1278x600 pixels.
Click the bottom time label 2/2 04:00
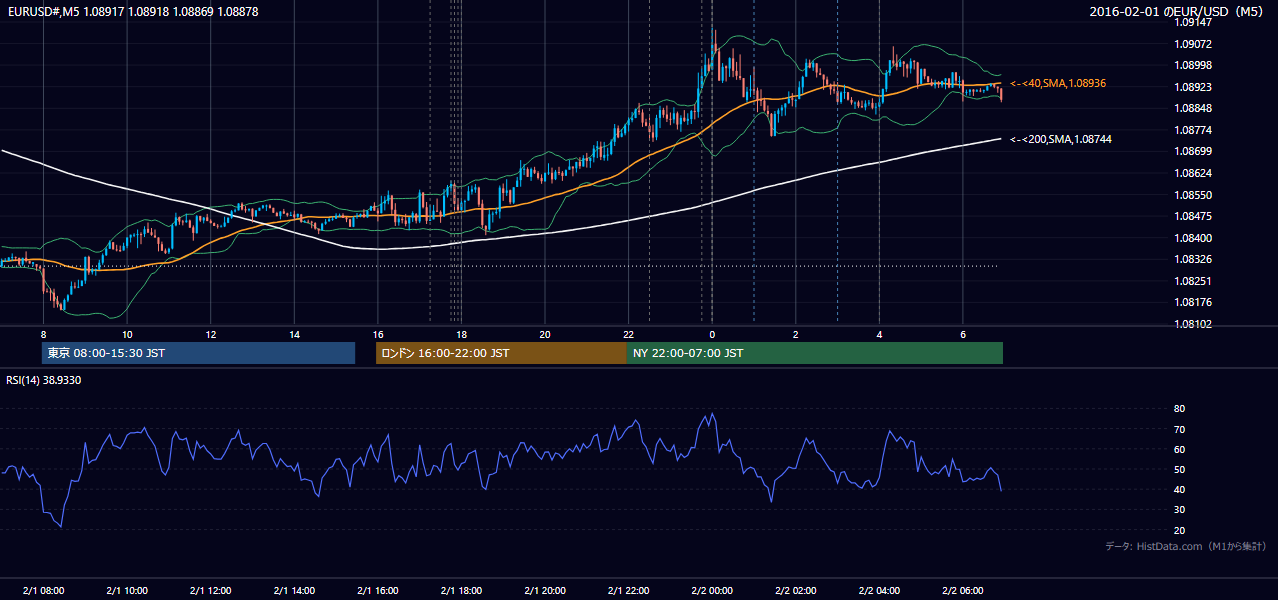(x=879, y=590)
